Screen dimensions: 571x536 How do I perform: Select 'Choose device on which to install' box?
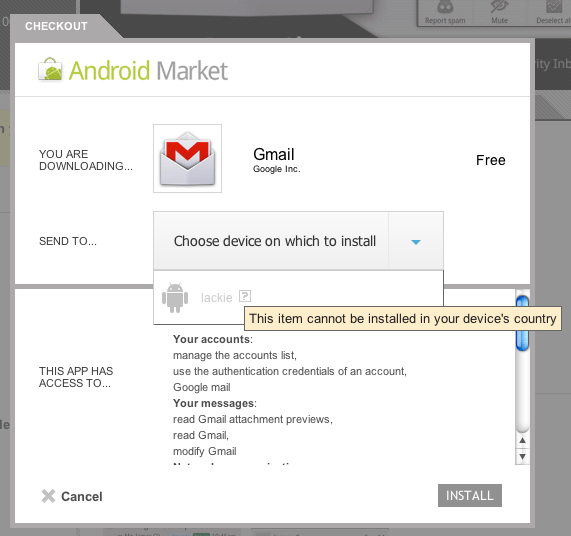[298, 241]
